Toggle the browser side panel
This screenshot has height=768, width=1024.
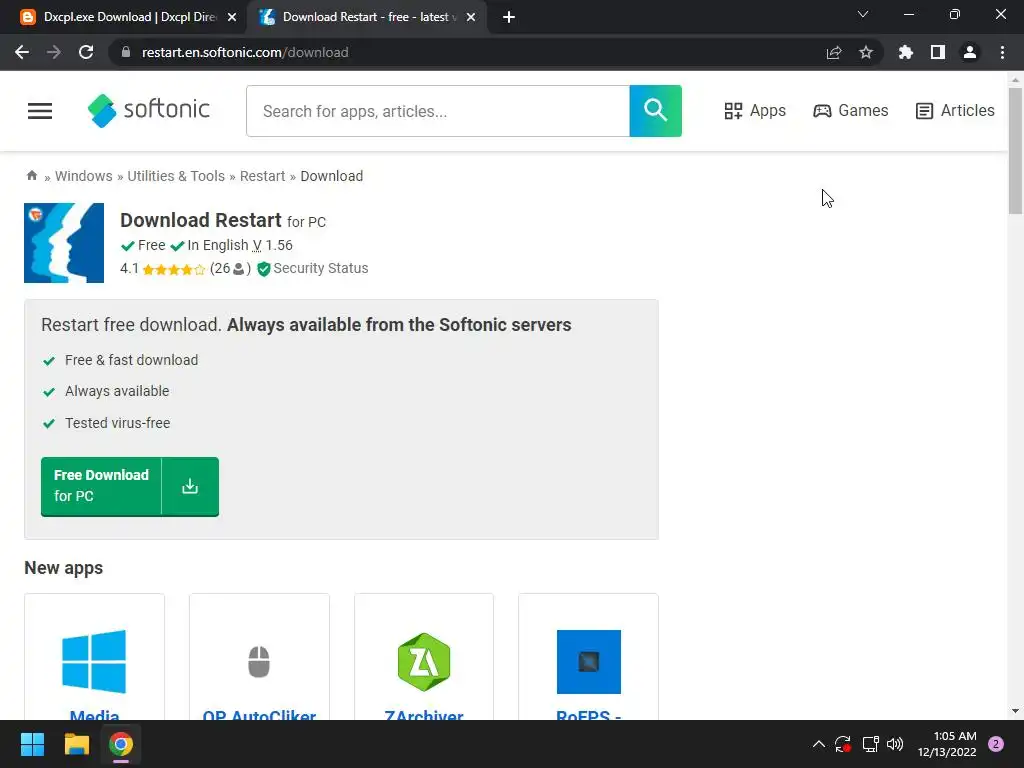coord(938,52)
